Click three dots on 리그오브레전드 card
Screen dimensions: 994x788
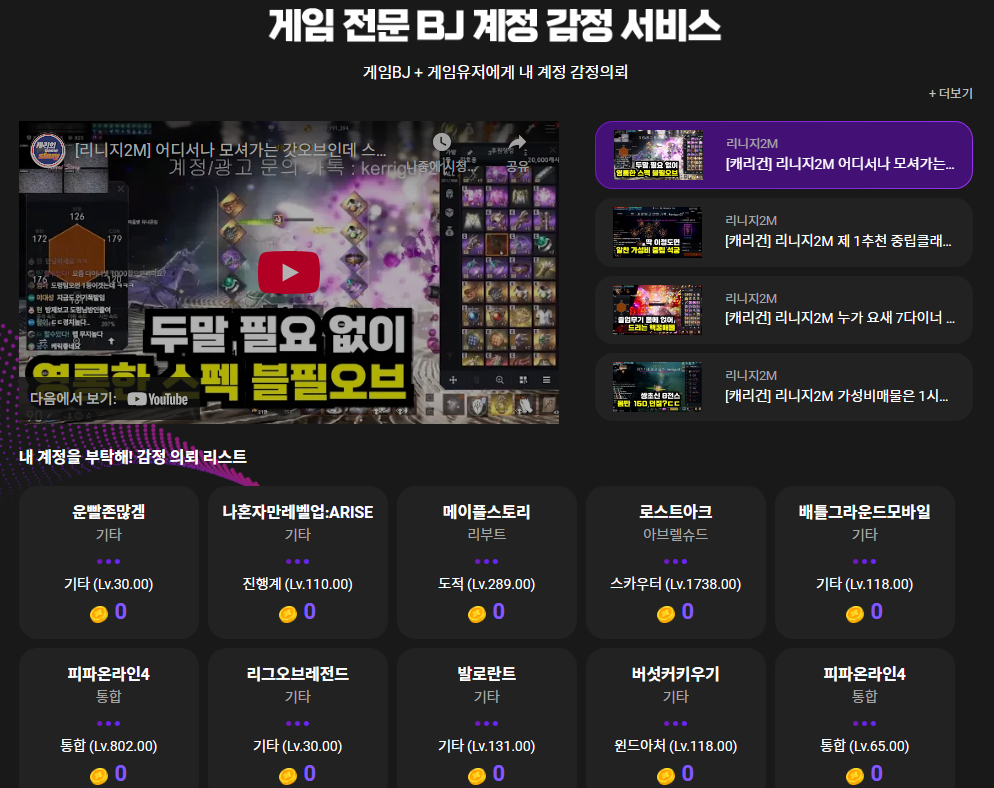297,723
